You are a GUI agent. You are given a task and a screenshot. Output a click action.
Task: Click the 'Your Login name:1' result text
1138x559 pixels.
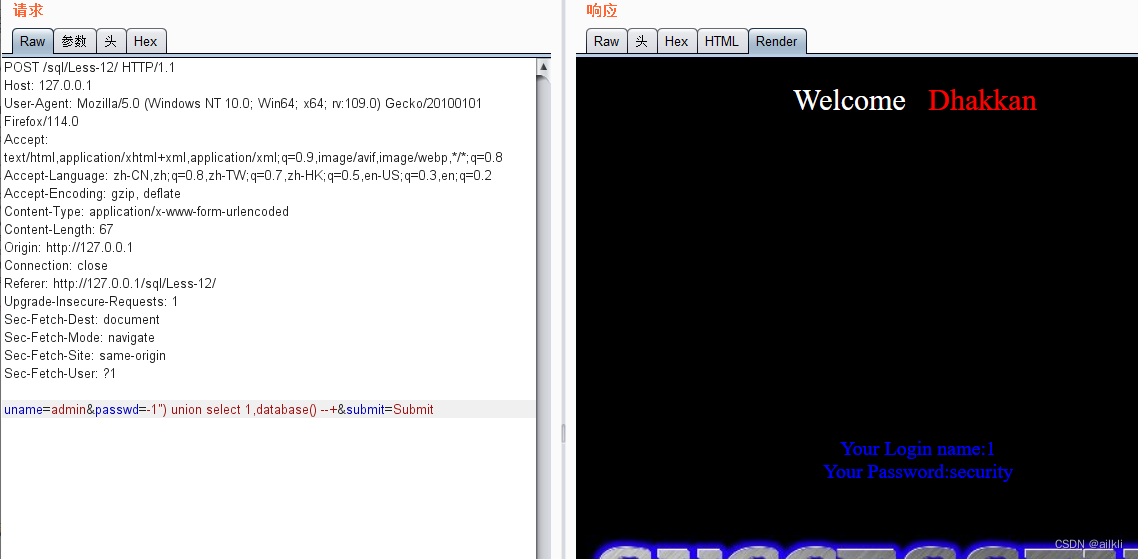pyautogui.click(x=917, y=449)
